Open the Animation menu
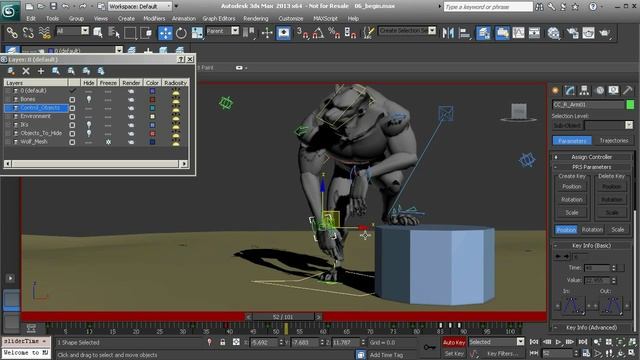This screenshot has width=640, height=360. click(184, 18)
